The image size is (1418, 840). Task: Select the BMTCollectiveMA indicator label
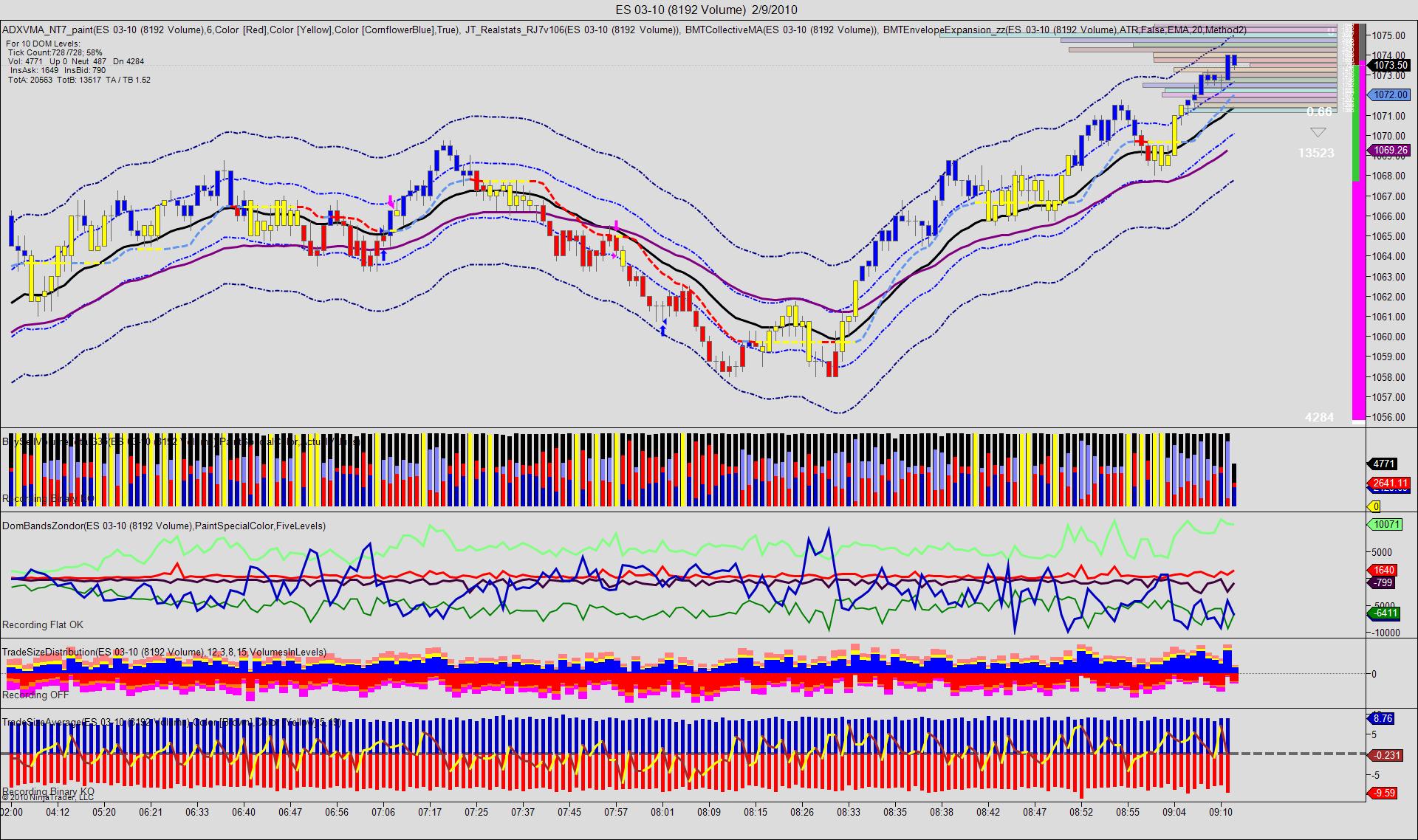point(781,30)
